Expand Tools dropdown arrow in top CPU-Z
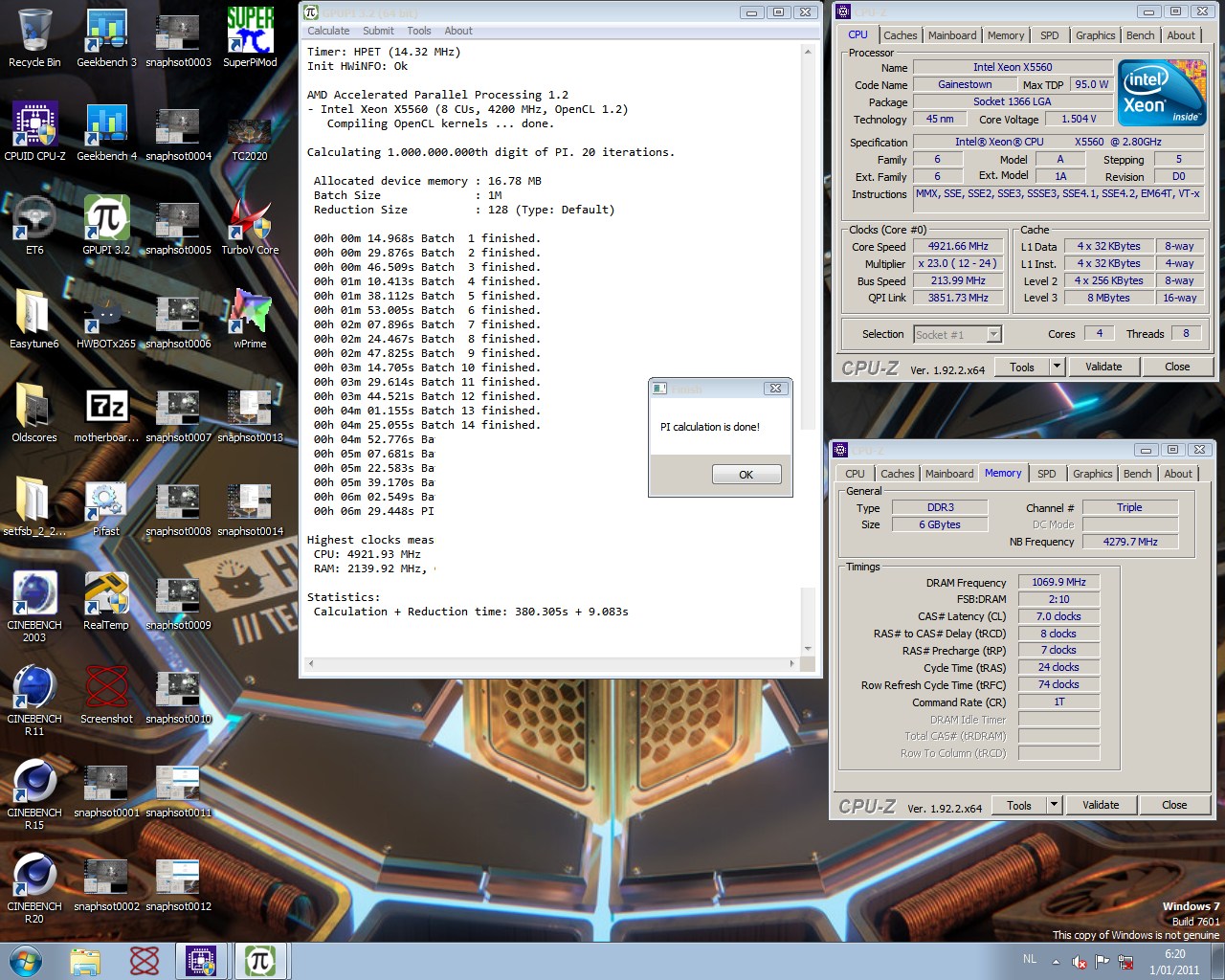The height and width of the screenshot is (980, 1225). tap(1057, 367)
